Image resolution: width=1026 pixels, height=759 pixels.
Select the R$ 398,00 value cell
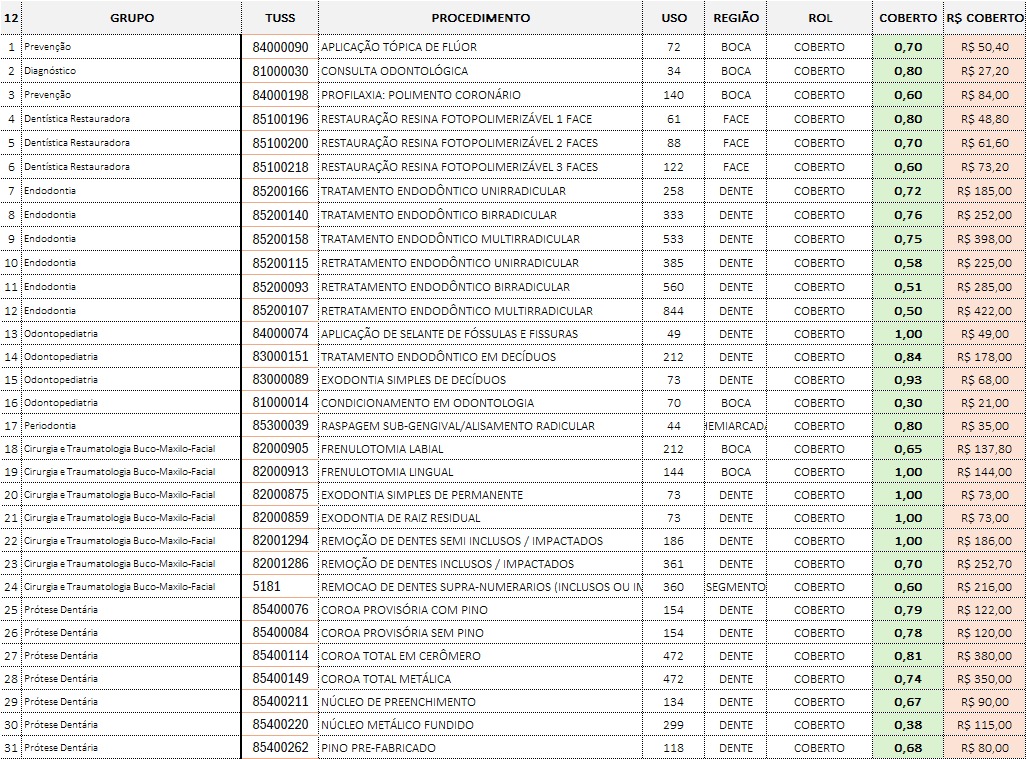point(984,239)
